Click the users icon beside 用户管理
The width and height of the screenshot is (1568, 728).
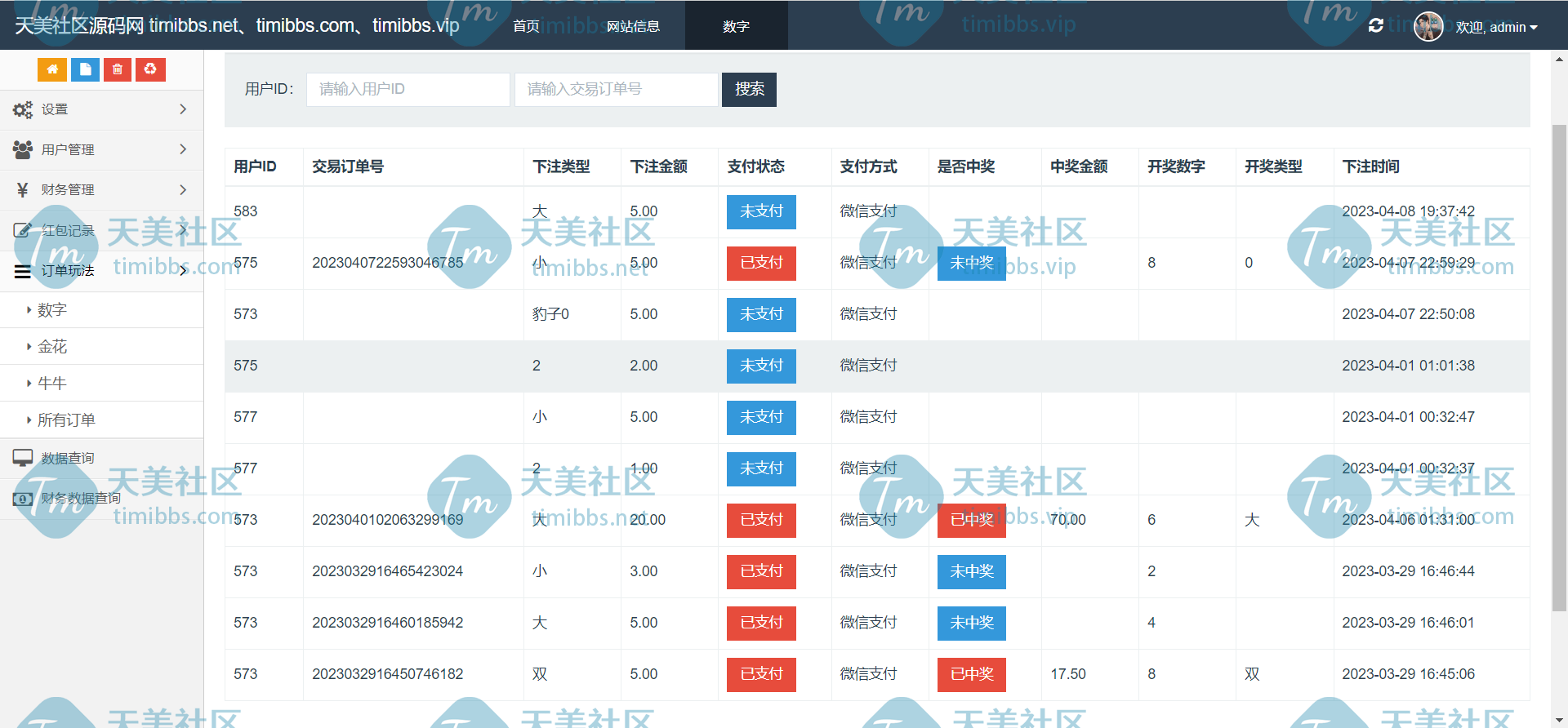[23, 149]
